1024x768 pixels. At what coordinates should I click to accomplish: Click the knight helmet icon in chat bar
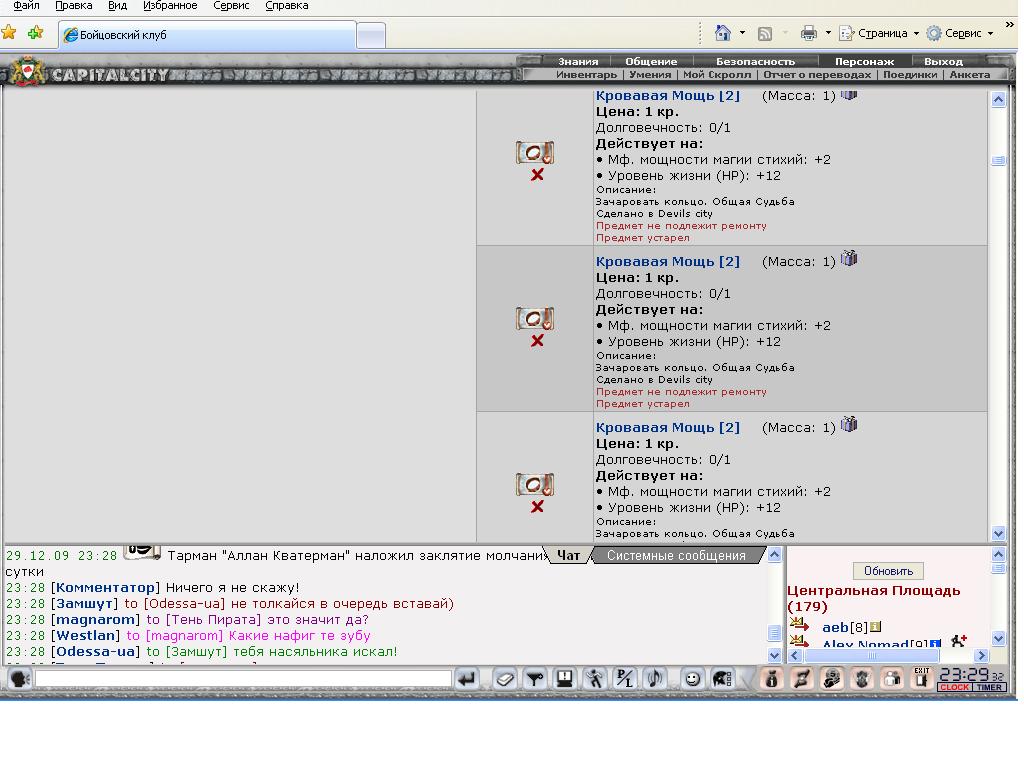[x=722, y=679]
